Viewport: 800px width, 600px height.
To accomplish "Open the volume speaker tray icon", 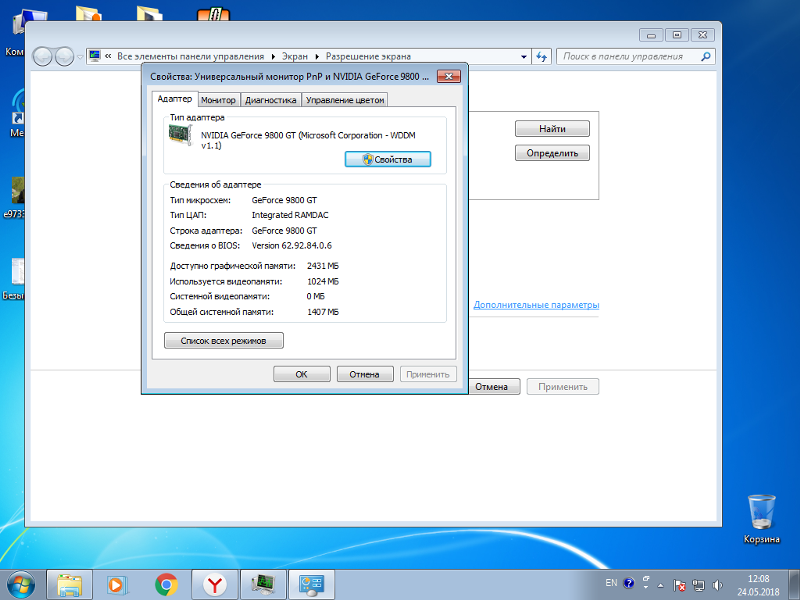I will [717, 585].
